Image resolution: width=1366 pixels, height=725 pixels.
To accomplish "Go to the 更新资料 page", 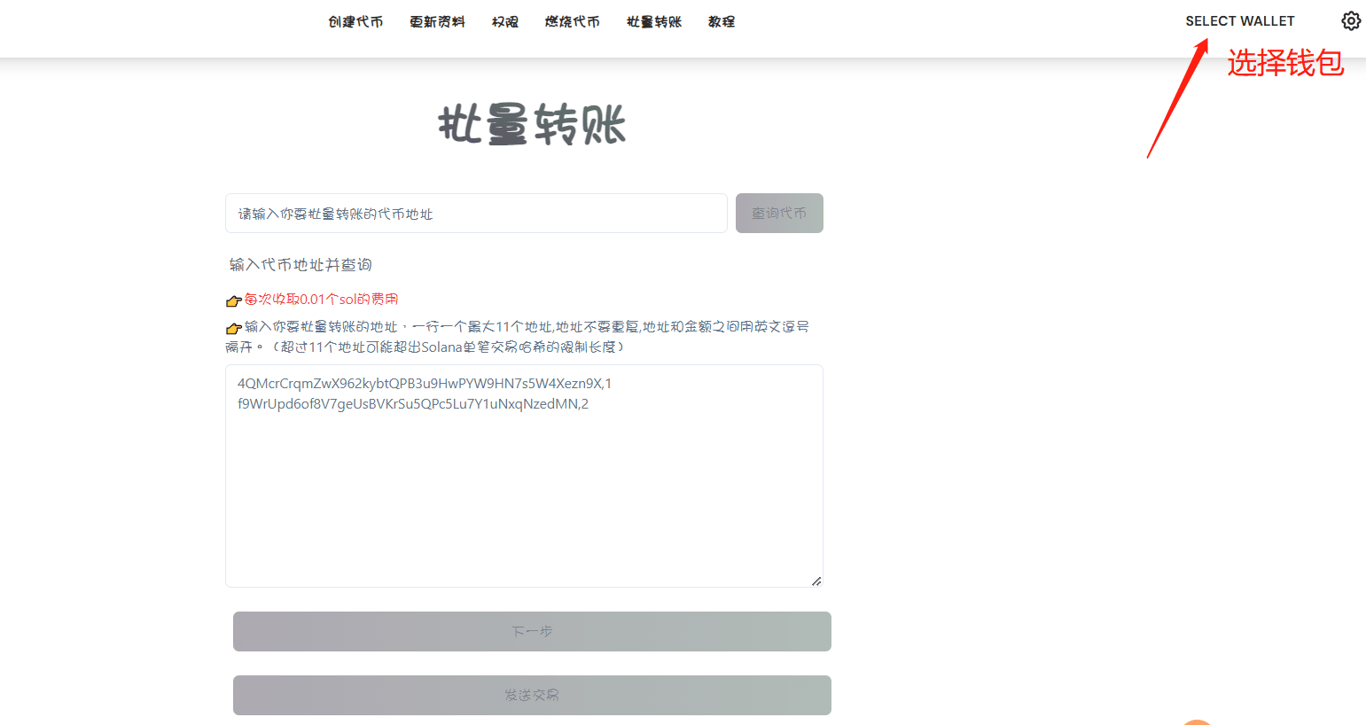I will 437,21.
